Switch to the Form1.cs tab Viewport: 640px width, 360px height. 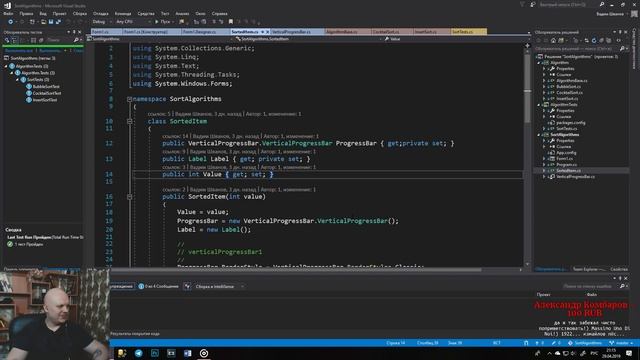click(x=106, y=31)
